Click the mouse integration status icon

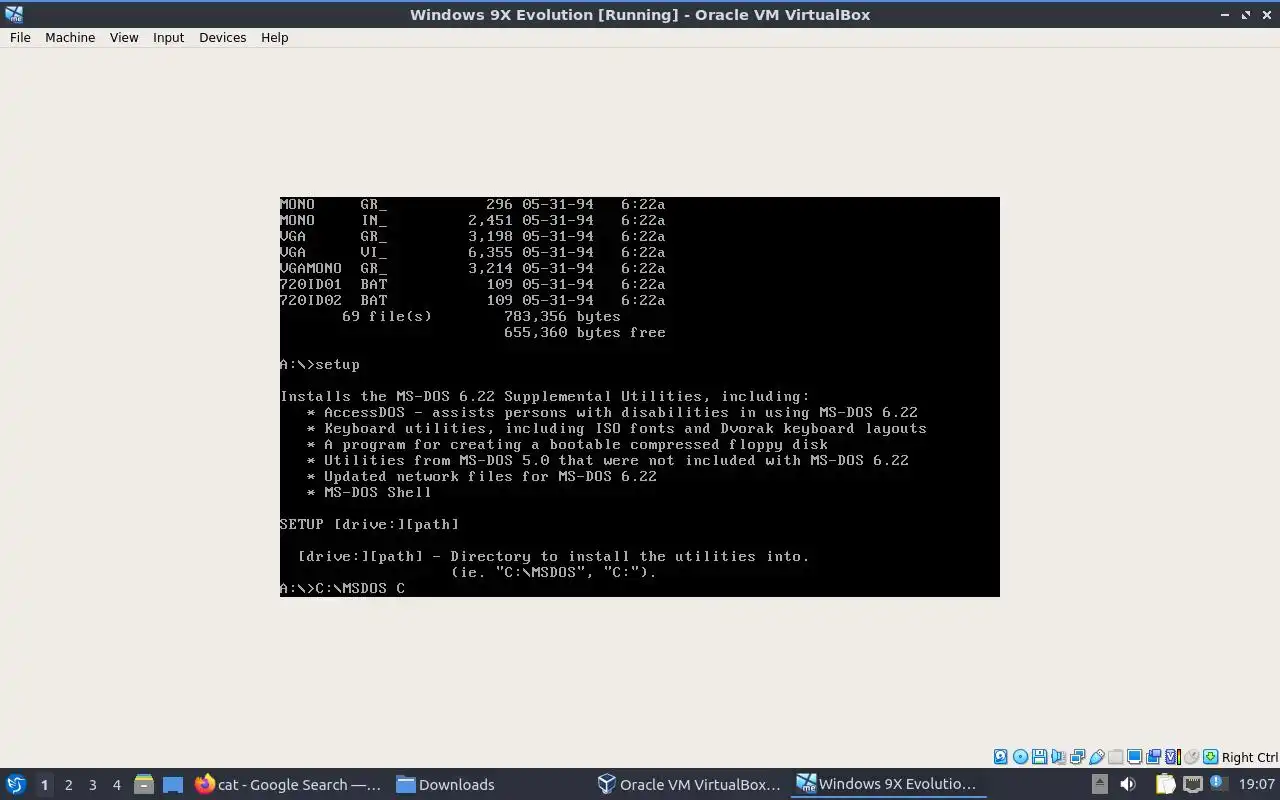1191,757
